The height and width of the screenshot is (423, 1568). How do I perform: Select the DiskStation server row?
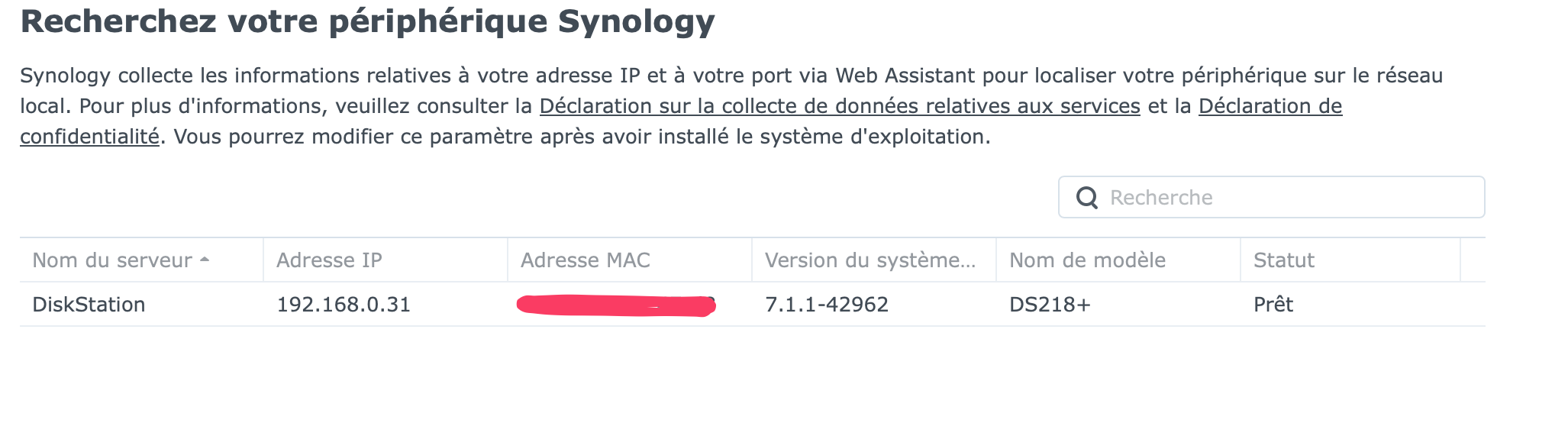pyautogui.click(x=89, y=305)
